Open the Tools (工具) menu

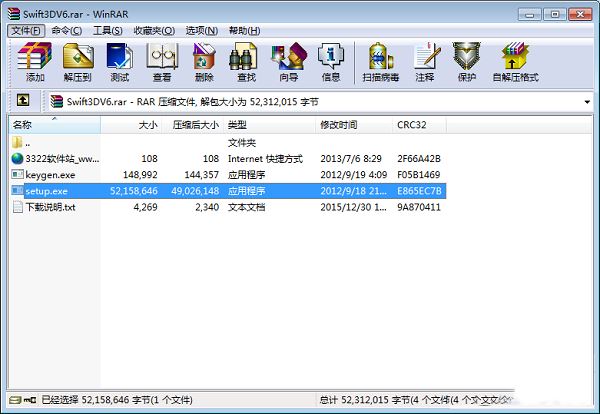(108, 31)
